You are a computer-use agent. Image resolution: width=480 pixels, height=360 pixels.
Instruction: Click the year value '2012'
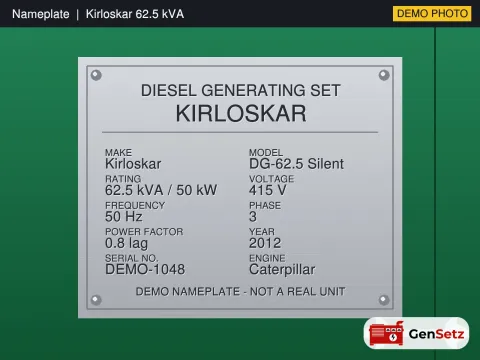(265, 243)
